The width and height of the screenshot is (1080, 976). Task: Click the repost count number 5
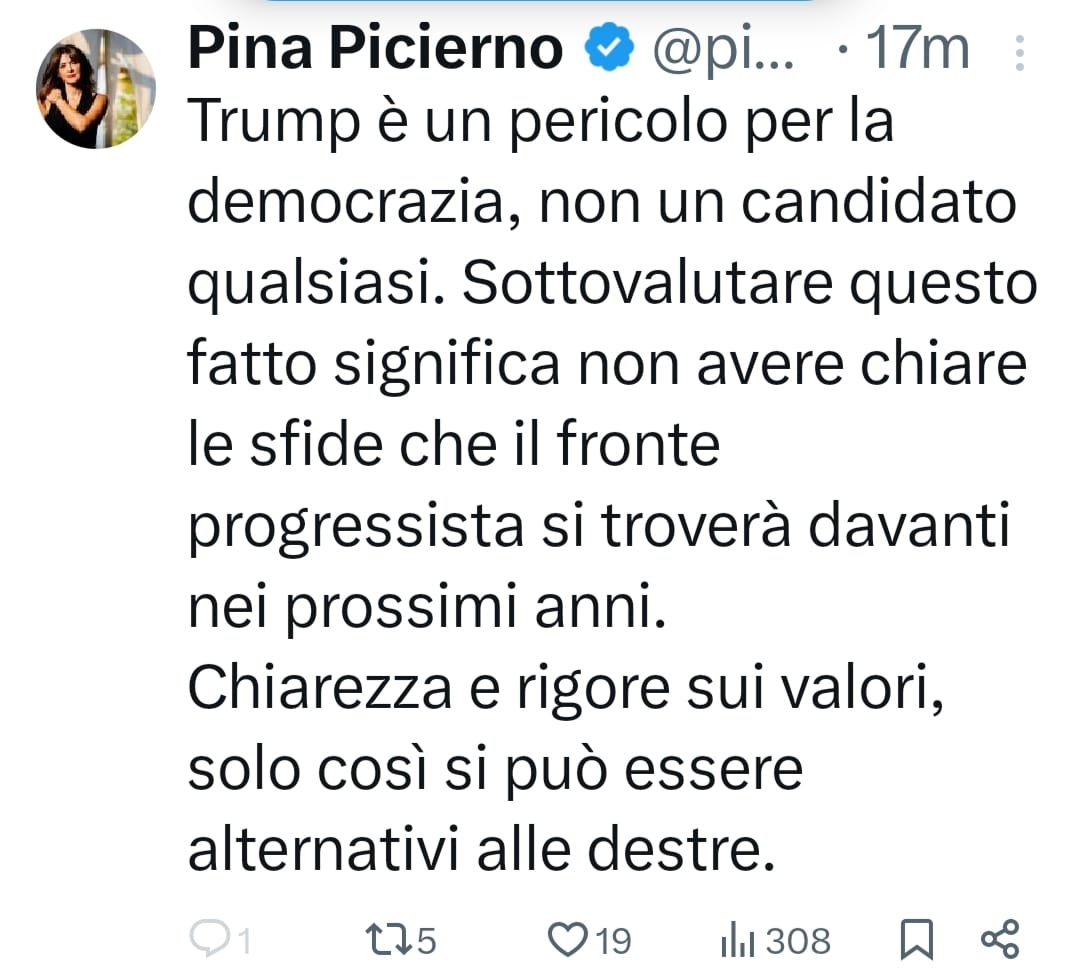[x=426, y=940]
